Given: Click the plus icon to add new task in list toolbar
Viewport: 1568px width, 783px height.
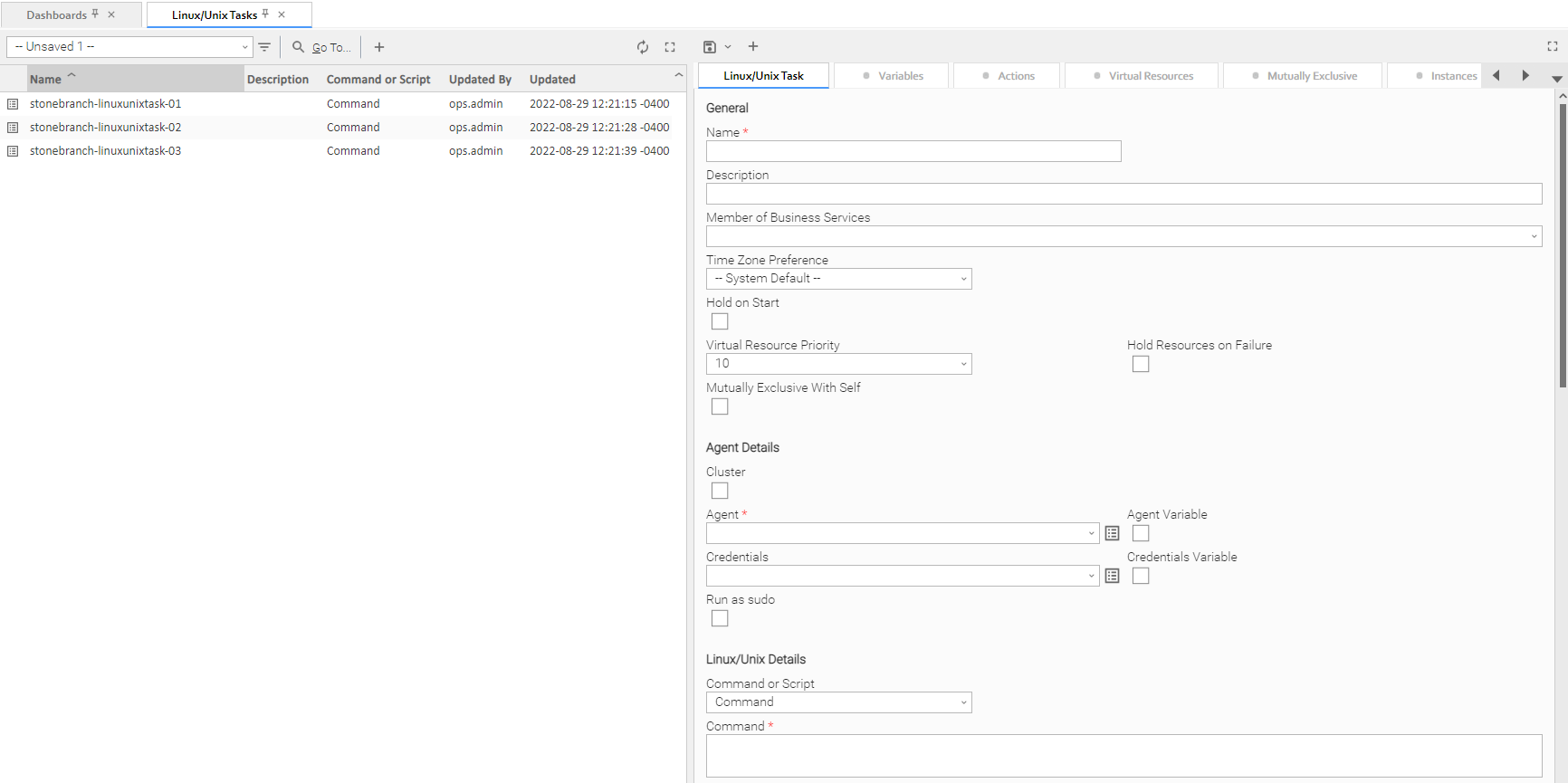Looking at the screenshot, I should pyautogui.click(x=379, y=47).
